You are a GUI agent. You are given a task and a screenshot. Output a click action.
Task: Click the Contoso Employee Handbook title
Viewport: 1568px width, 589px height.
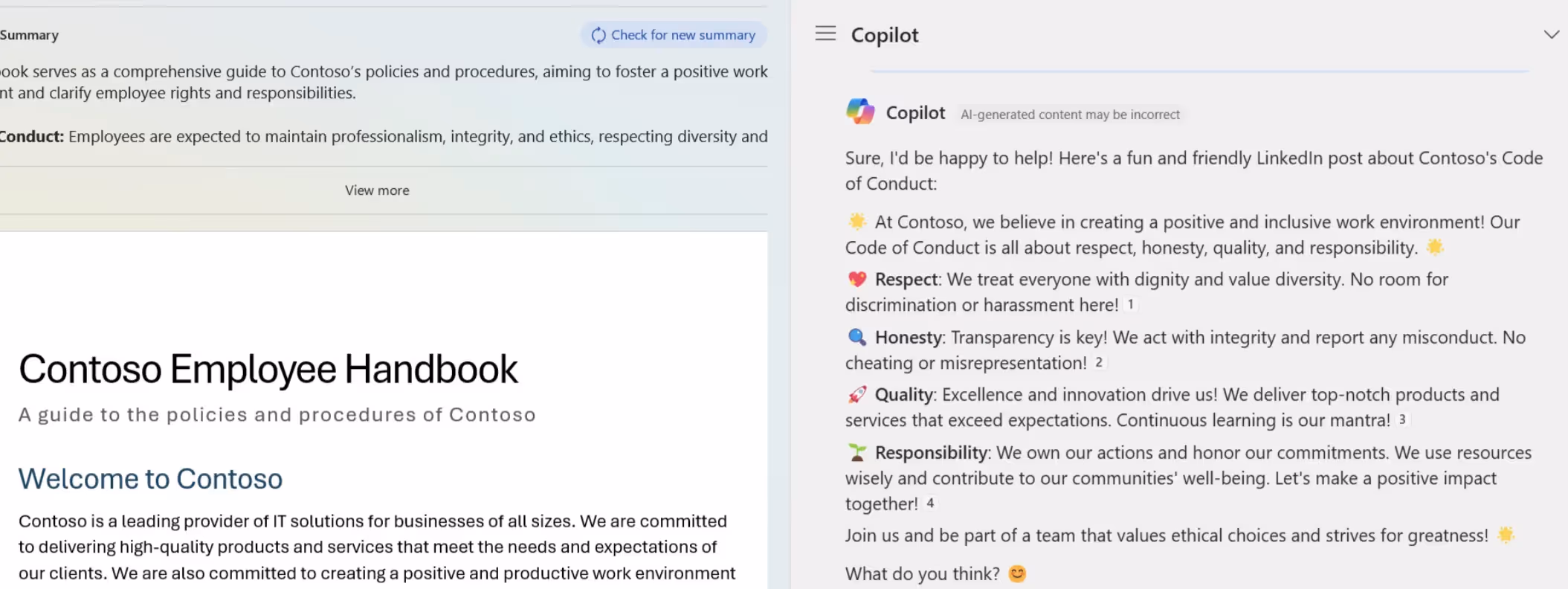(268, 369)
